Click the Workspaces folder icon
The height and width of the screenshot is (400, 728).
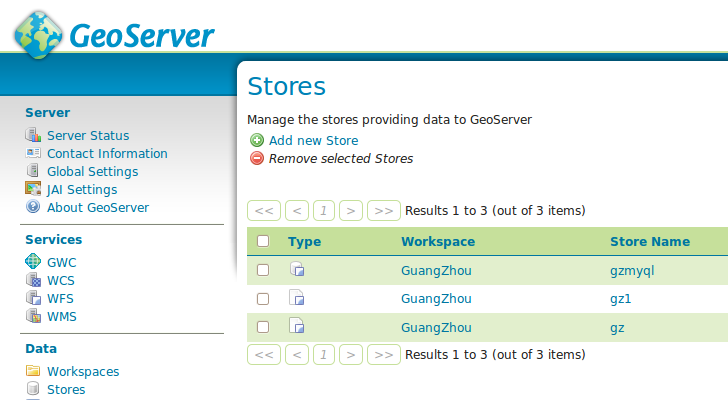pos(33,371)
